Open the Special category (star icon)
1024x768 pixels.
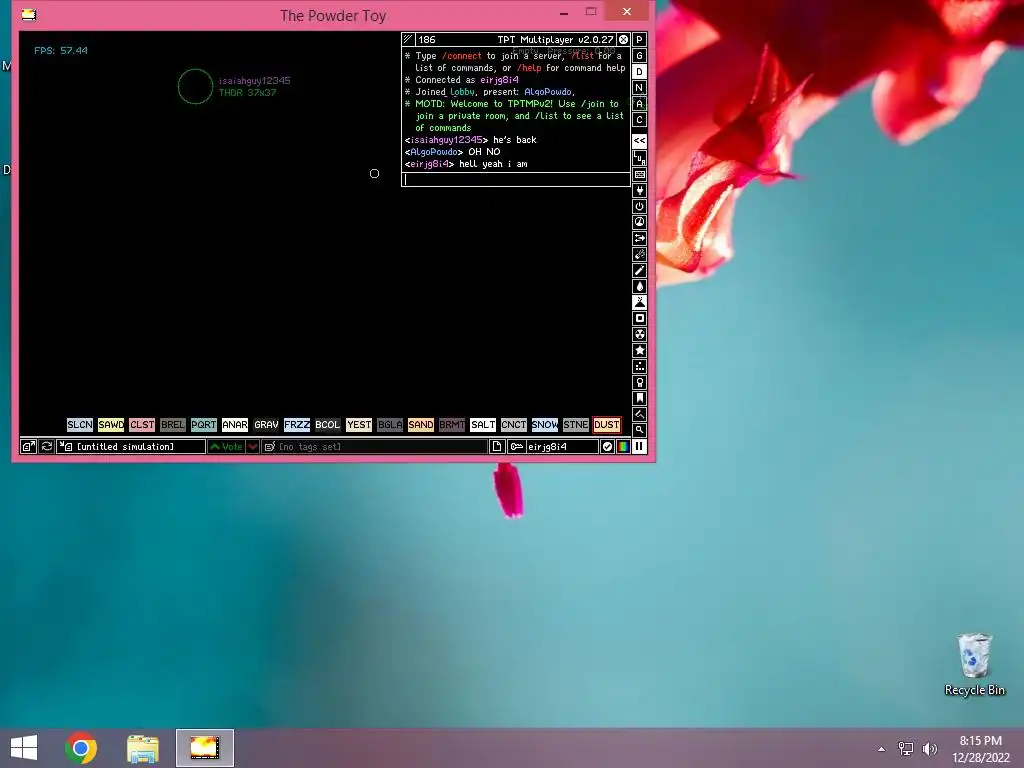point(639,350)
